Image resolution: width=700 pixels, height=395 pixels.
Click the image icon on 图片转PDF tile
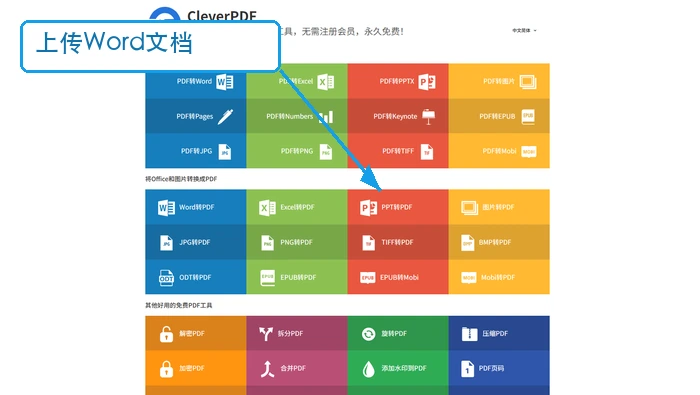click(x=470, y=208)
